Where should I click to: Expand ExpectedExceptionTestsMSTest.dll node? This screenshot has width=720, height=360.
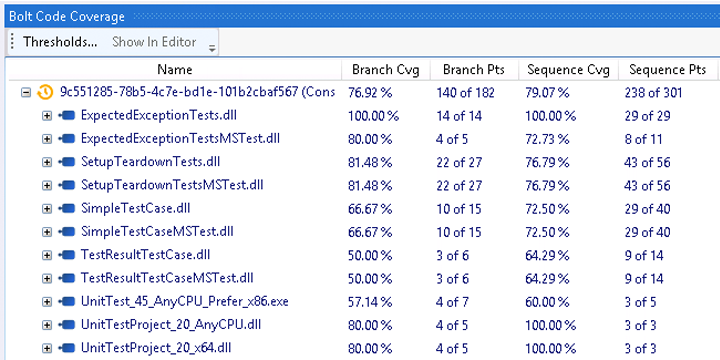[x=47, y=139]
